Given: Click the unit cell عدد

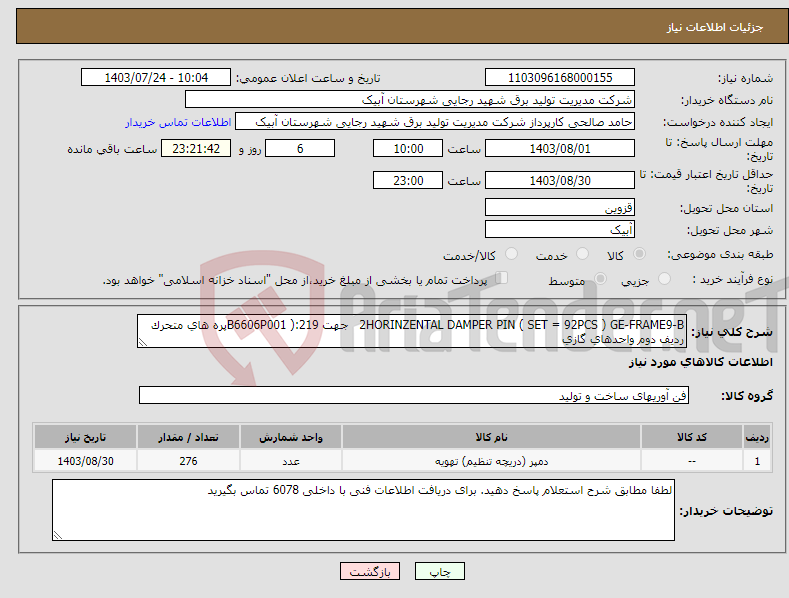Looking at the screenshot, I should pyautogui.click(x=291, y=461).
